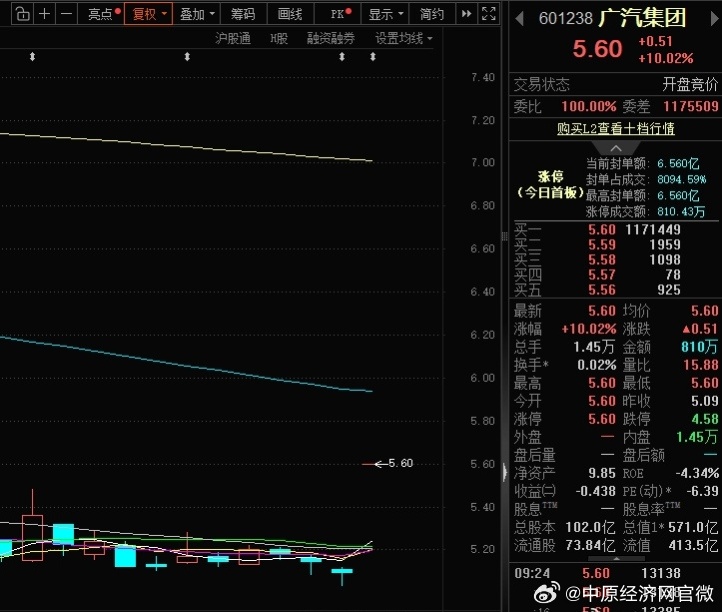Screen dimensions: 722x612
Task: Click the 广汽集团 stock name
Action: coord(642,17)
